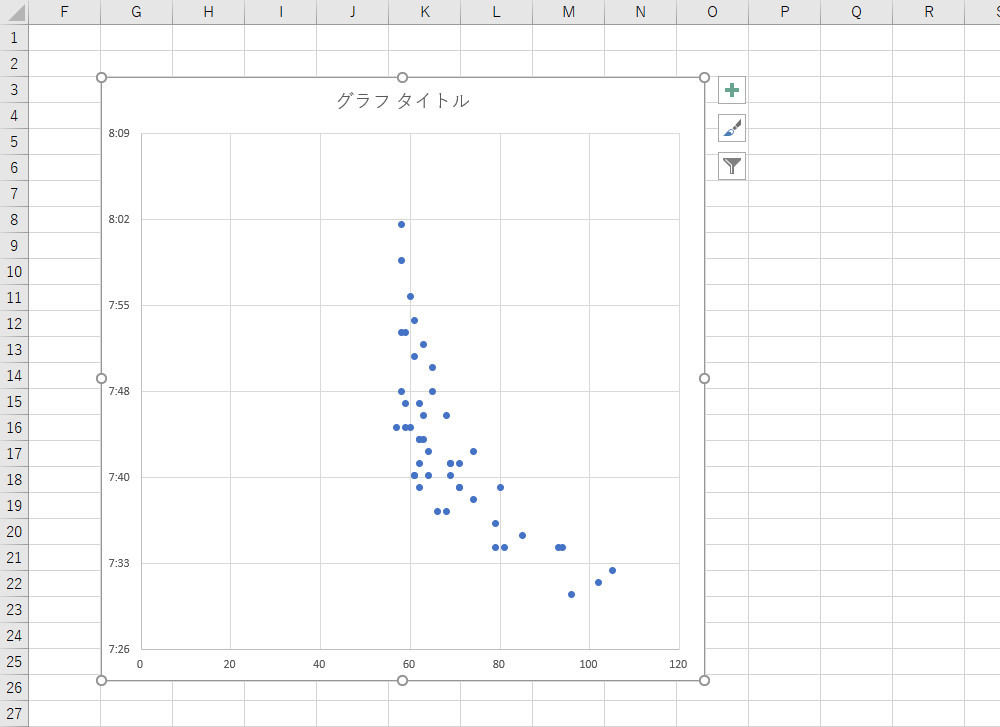
Task: Select column header P
Action: pos(784,12)
